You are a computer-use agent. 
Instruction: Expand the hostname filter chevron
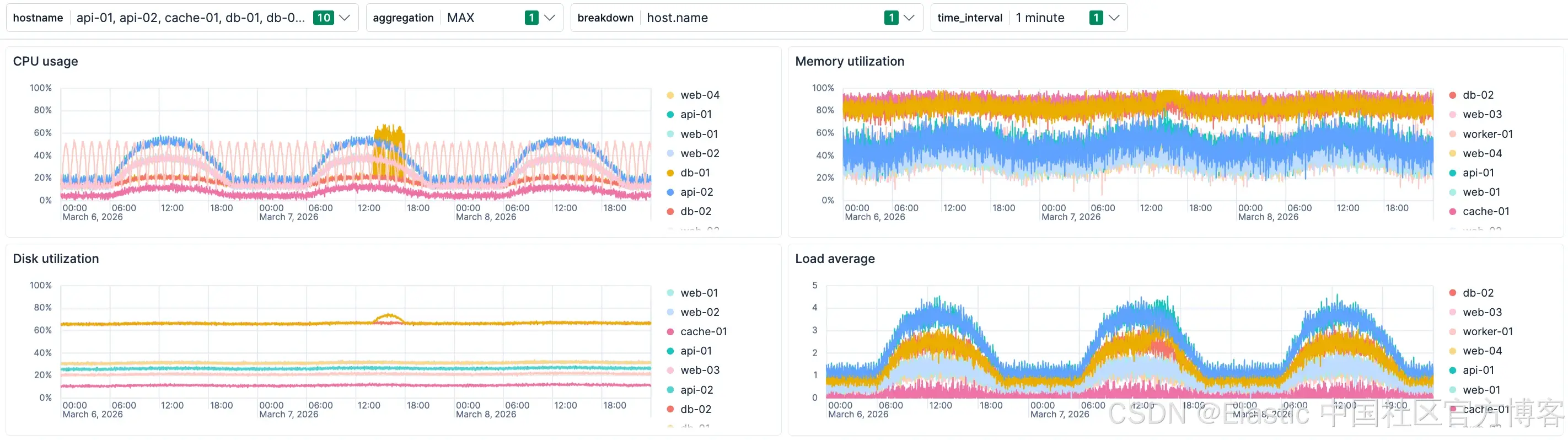(345, 18)
